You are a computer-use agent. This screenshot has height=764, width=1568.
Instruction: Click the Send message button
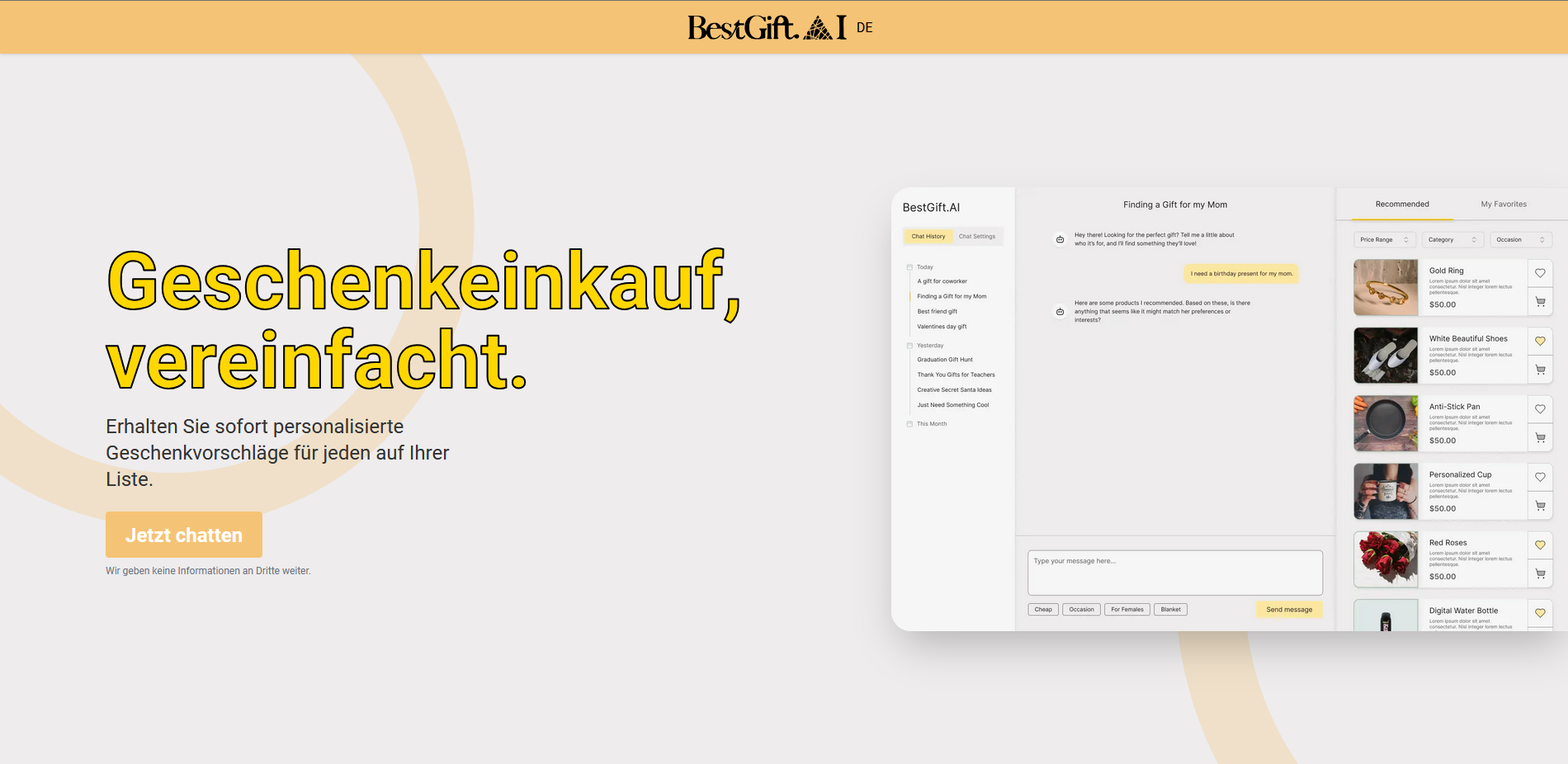1289,610
